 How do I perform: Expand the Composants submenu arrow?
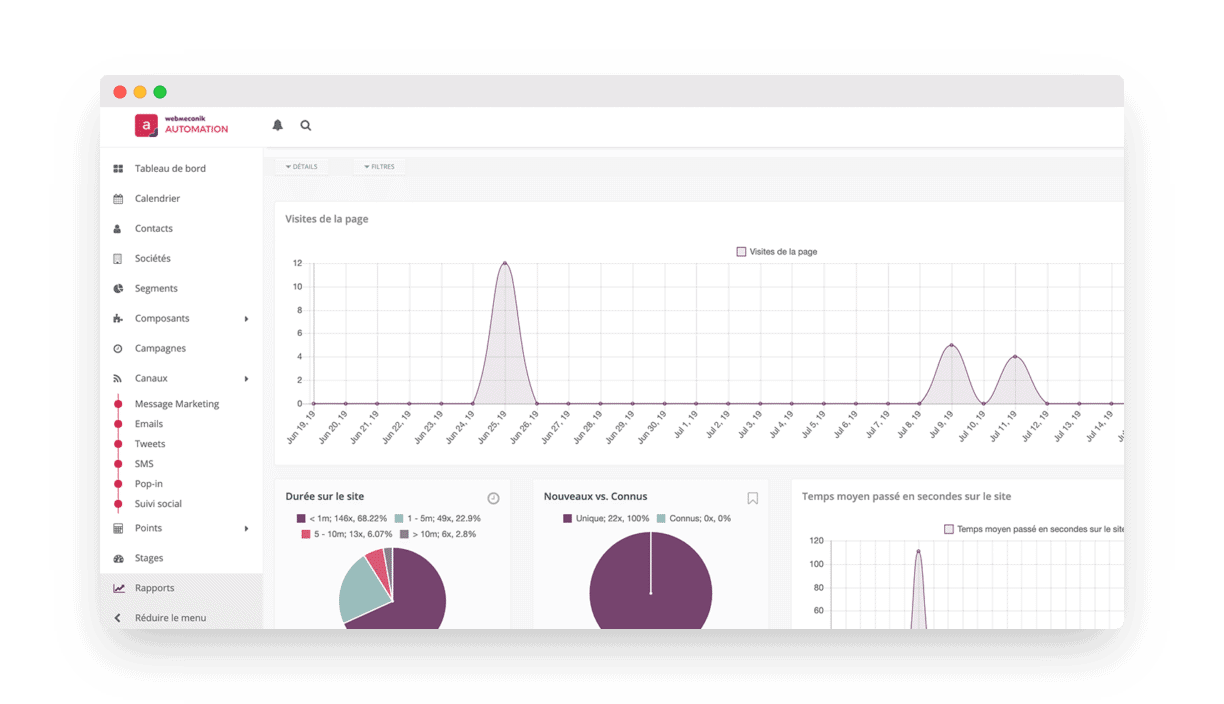coord(246,319)
